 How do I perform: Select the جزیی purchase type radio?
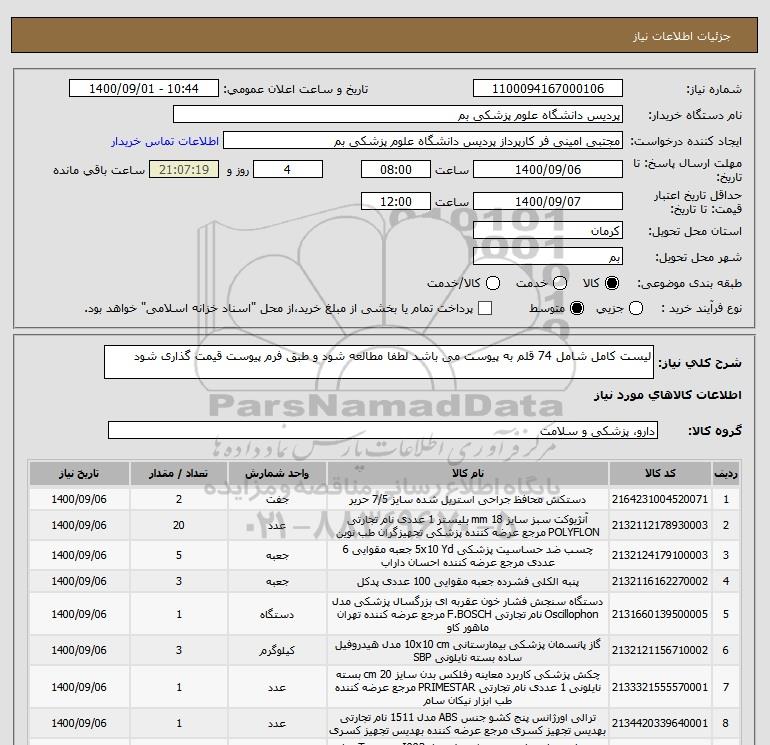[636, 308]
